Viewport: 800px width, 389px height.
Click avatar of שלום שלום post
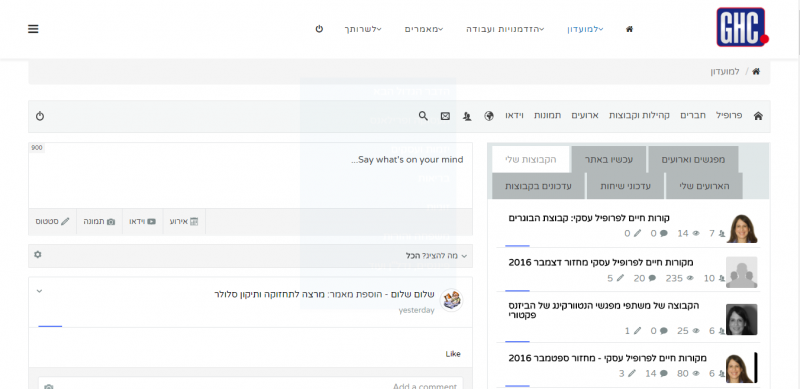tap(451, 300)
